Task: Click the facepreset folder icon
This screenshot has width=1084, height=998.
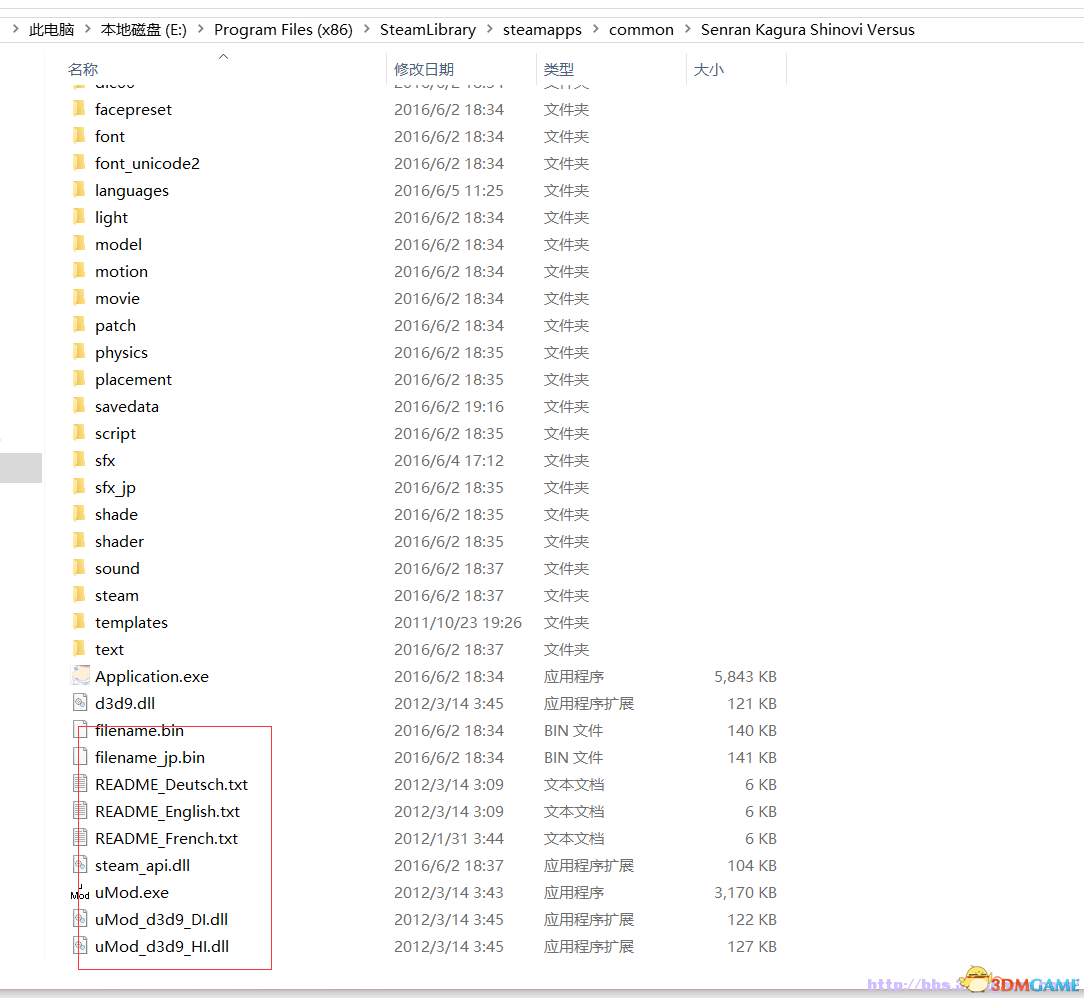Action: [80, 109]
